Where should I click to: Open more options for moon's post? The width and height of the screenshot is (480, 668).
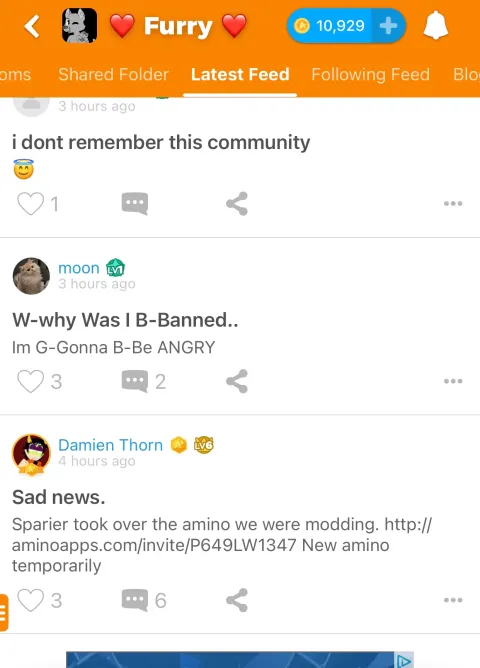453,381
